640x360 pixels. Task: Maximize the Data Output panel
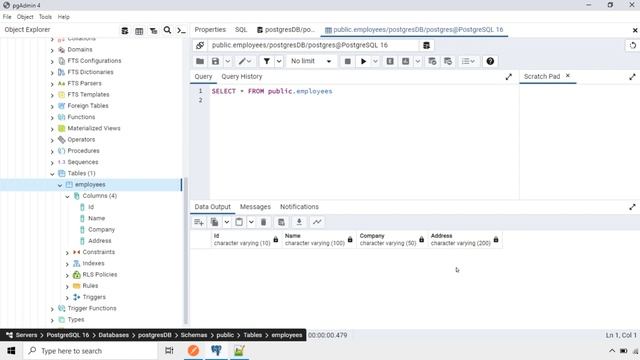632,207
